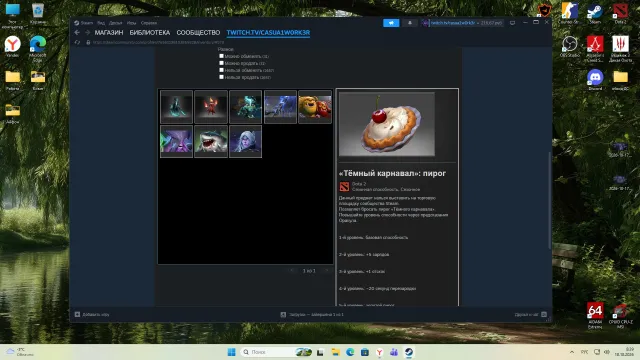Viewport: 640px width, 360px height.
Task: Open the Справка menu
Action: pos(149,23)
